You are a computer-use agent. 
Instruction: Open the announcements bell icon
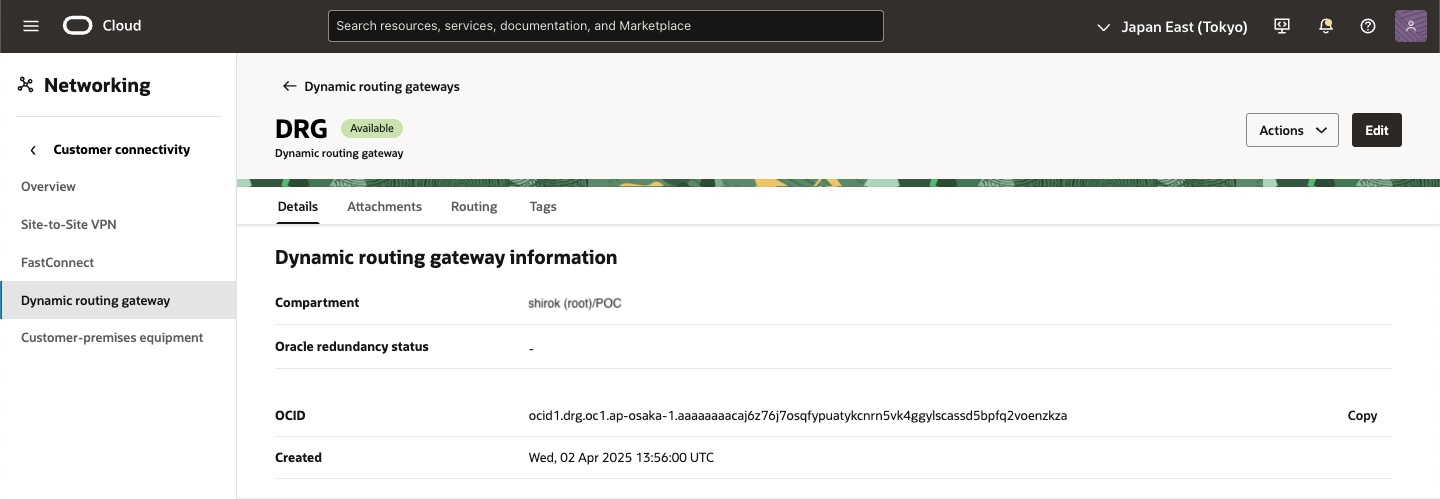(x=1326, y=26)
